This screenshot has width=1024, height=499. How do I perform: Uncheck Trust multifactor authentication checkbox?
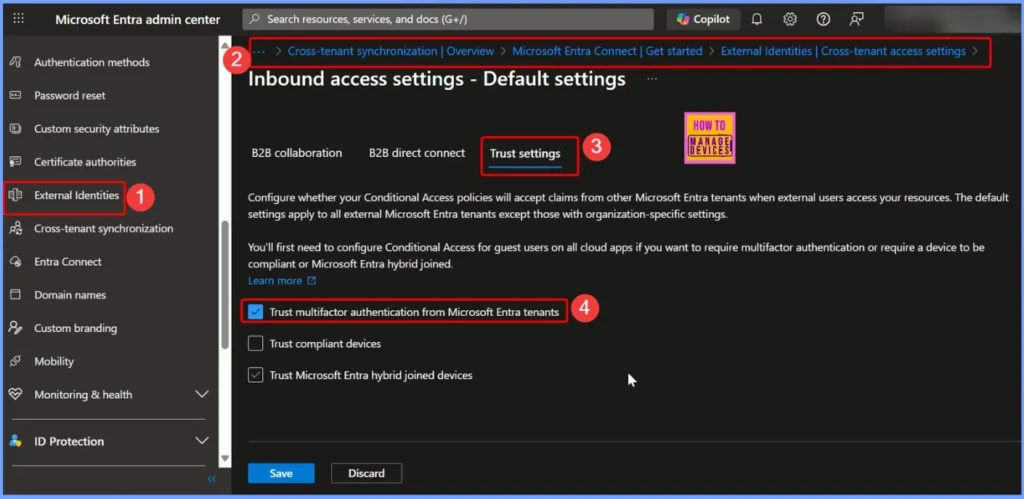coord(256,312)
